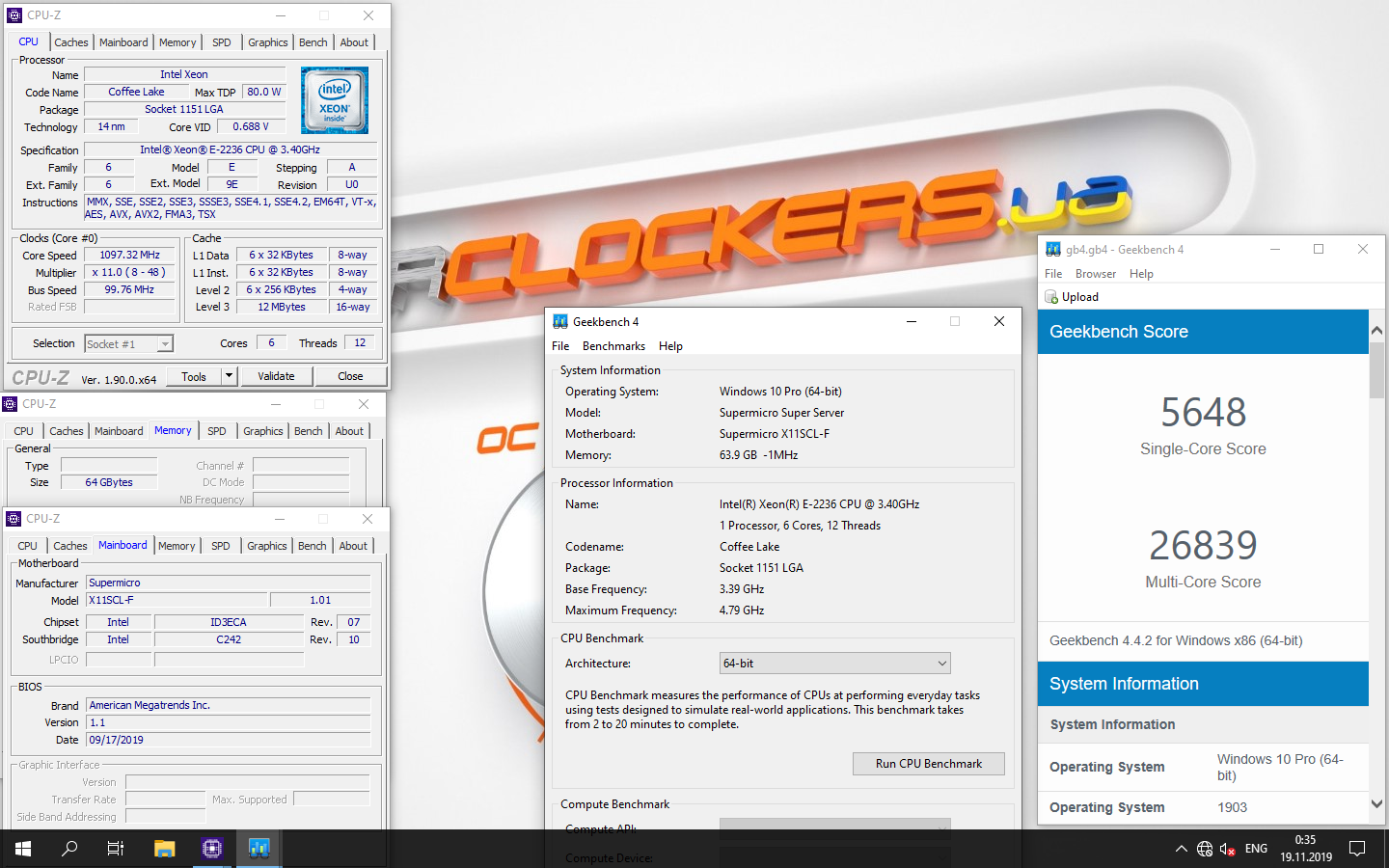1389x868 pixels.
Task: Click the results window scrollbar thumb
Action: [1377, 370]
